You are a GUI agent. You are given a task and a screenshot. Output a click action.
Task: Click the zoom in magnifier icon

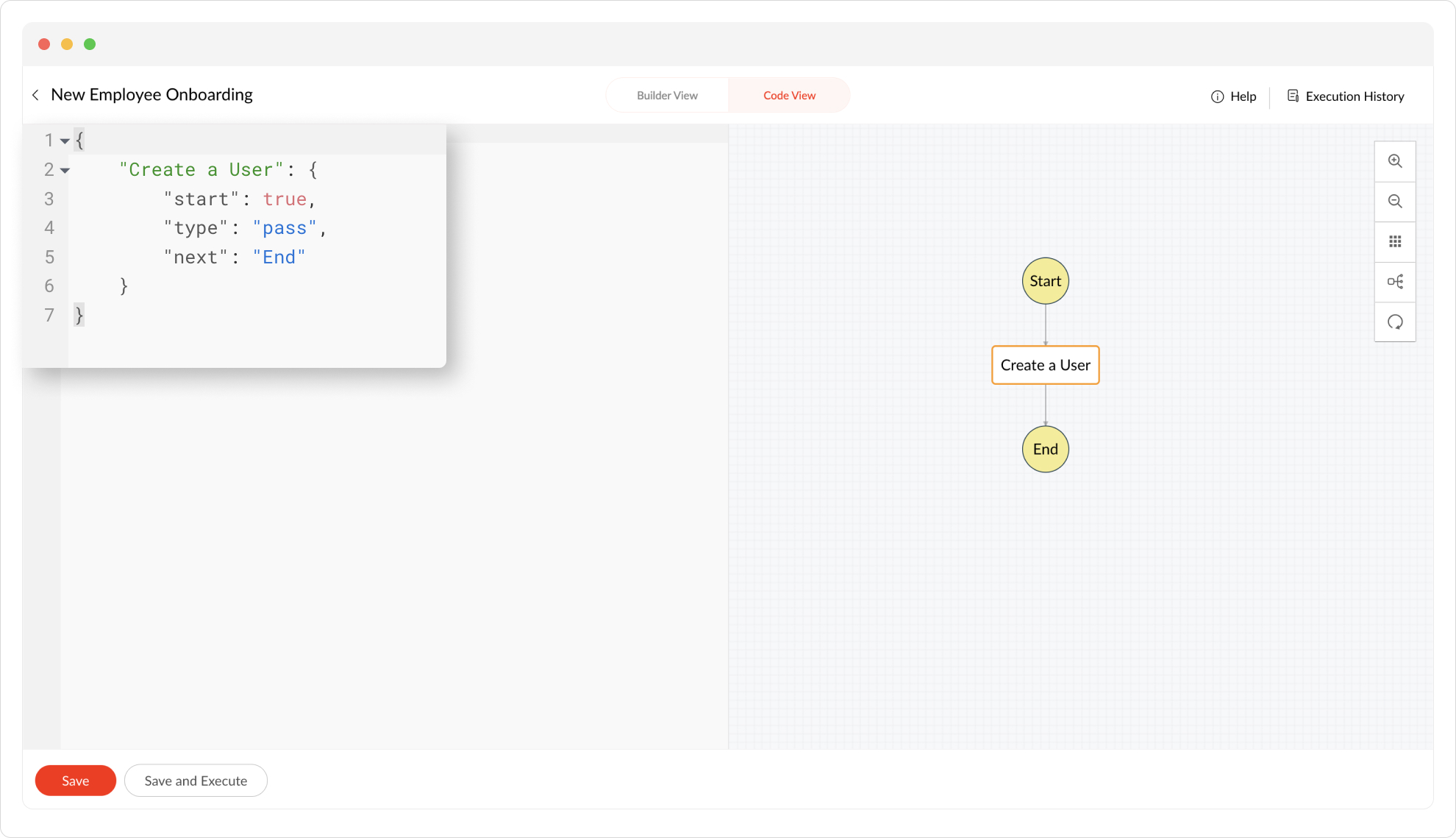click(x=1395, y=161)
